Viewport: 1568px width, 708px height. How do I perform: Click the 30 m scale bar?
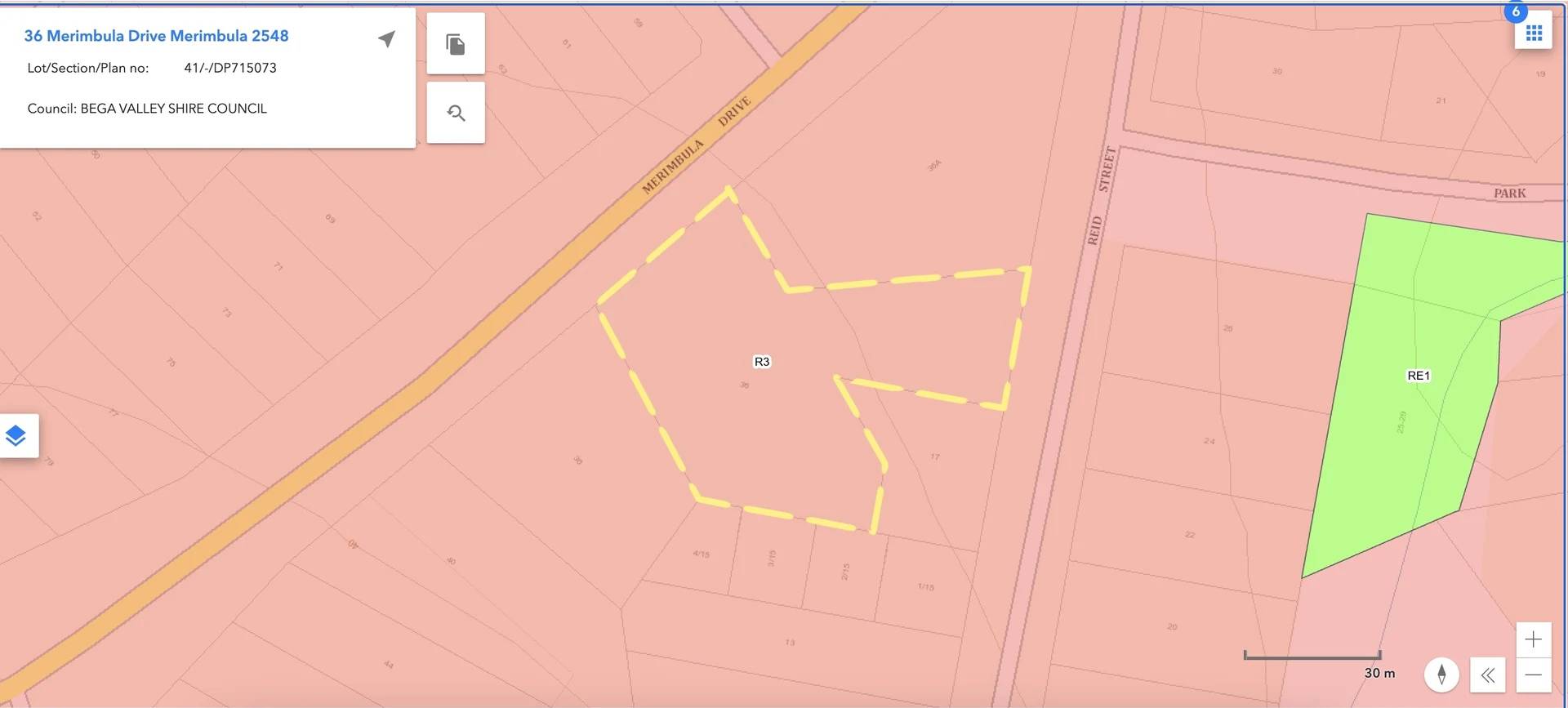1312,656
